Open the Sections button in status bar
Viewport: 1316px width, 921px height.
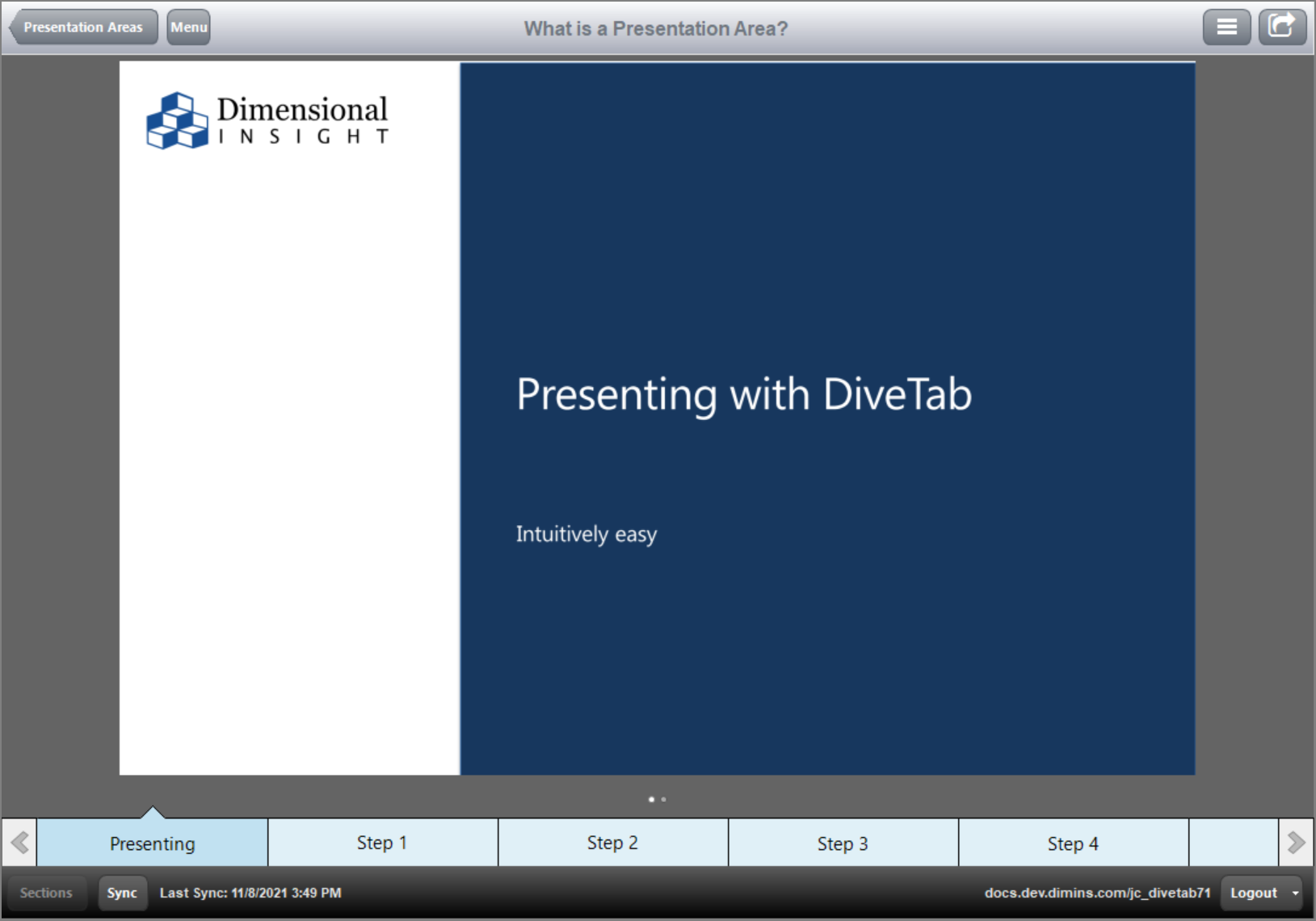coord(46,893)
